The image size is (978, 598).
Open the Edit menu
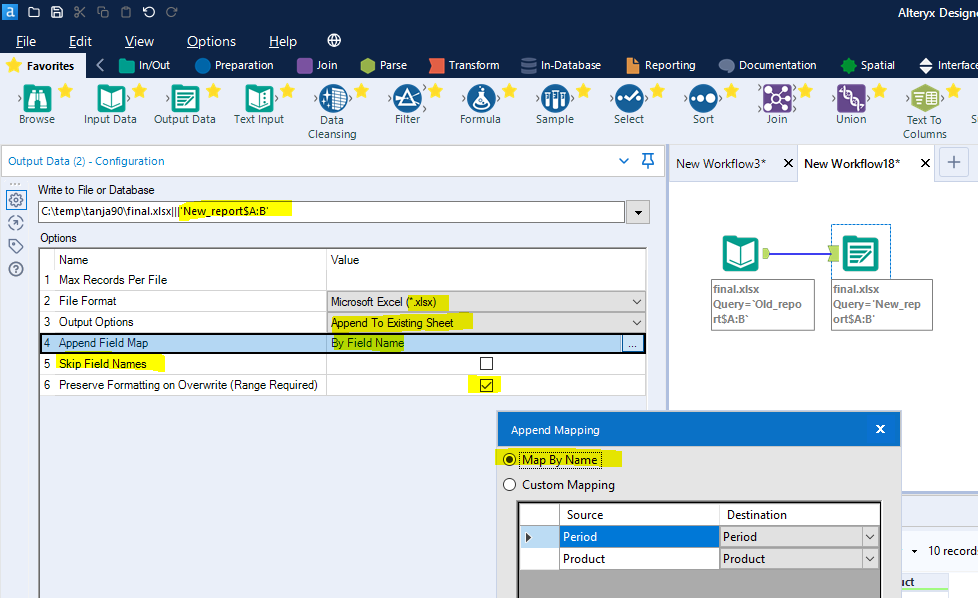[x=80, y=41]
